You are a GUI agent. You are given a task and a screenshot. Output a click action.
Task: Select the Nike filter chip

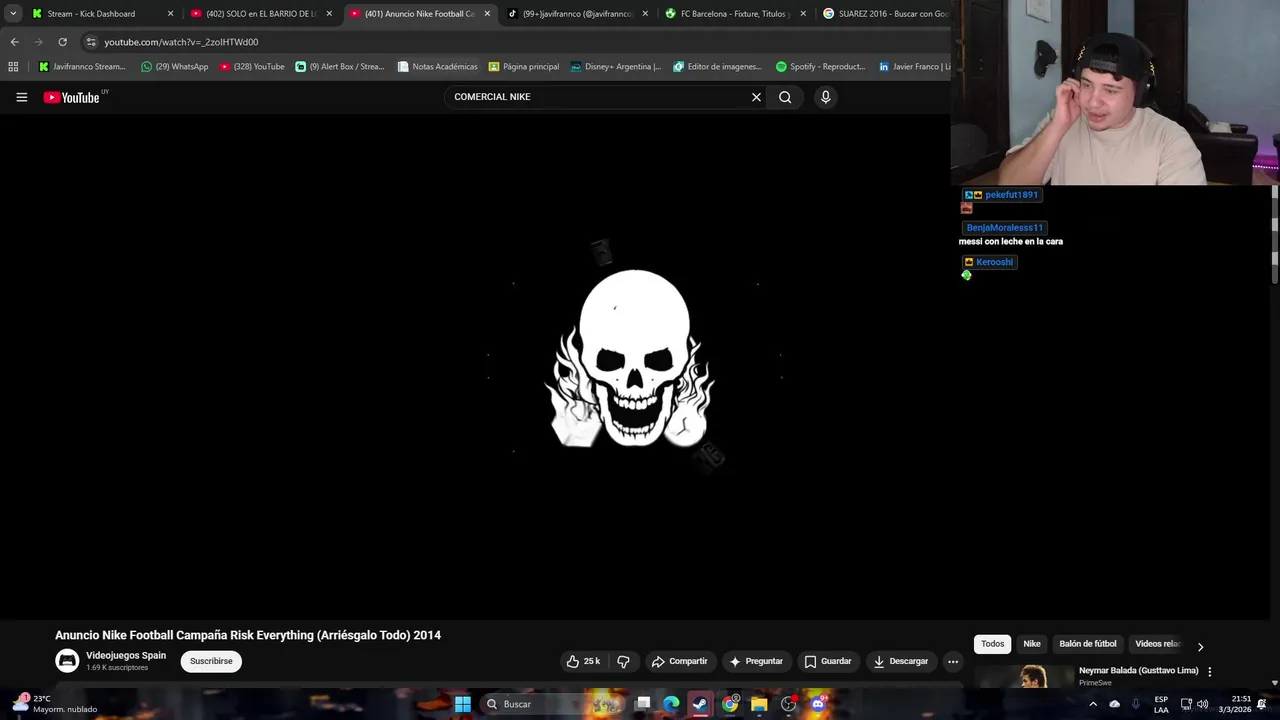click(x=1032, y=644)
